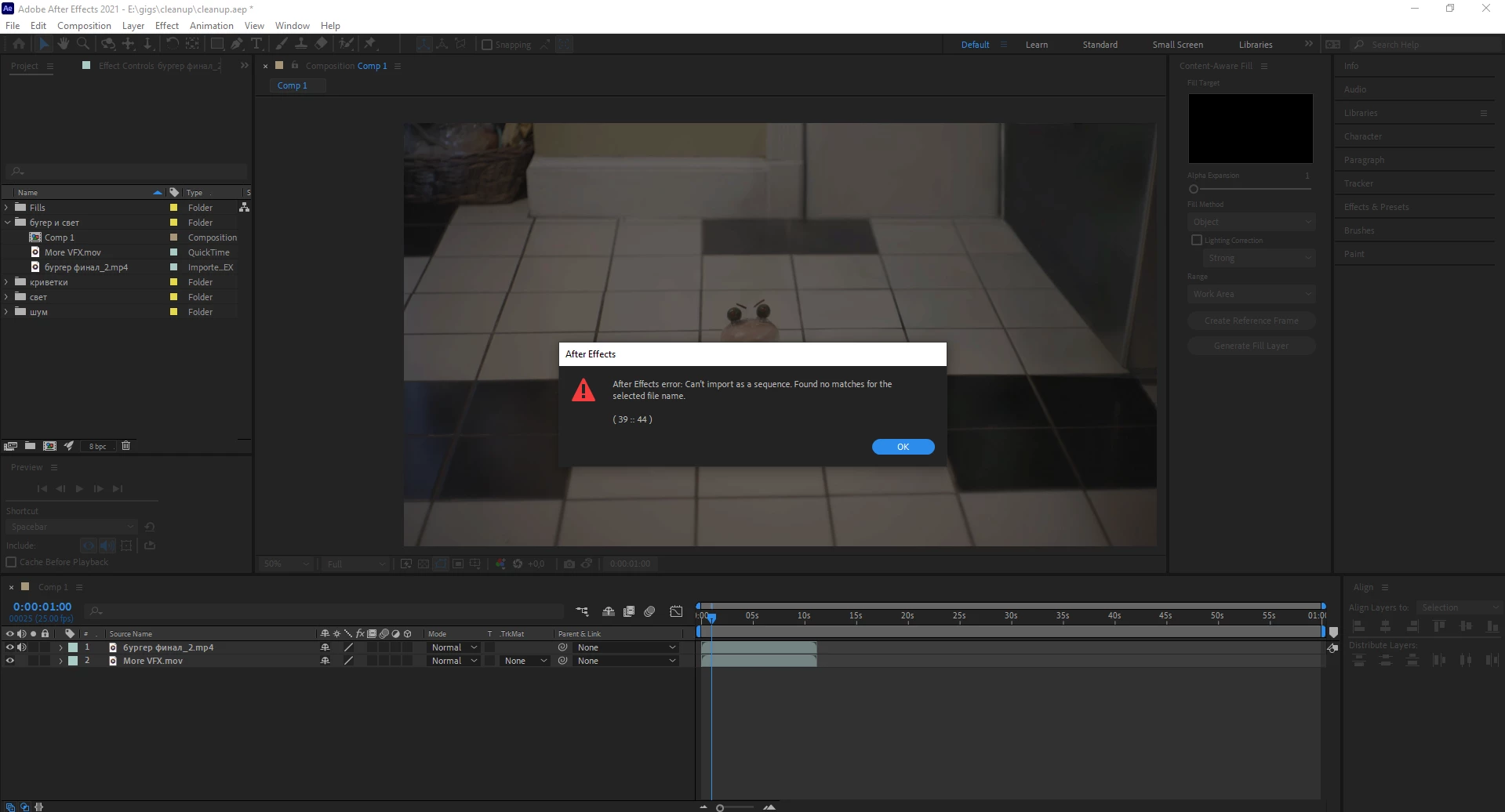1505x812 pixels.
Task: Select the Rectangle shape tool
Action: (217, 45)
